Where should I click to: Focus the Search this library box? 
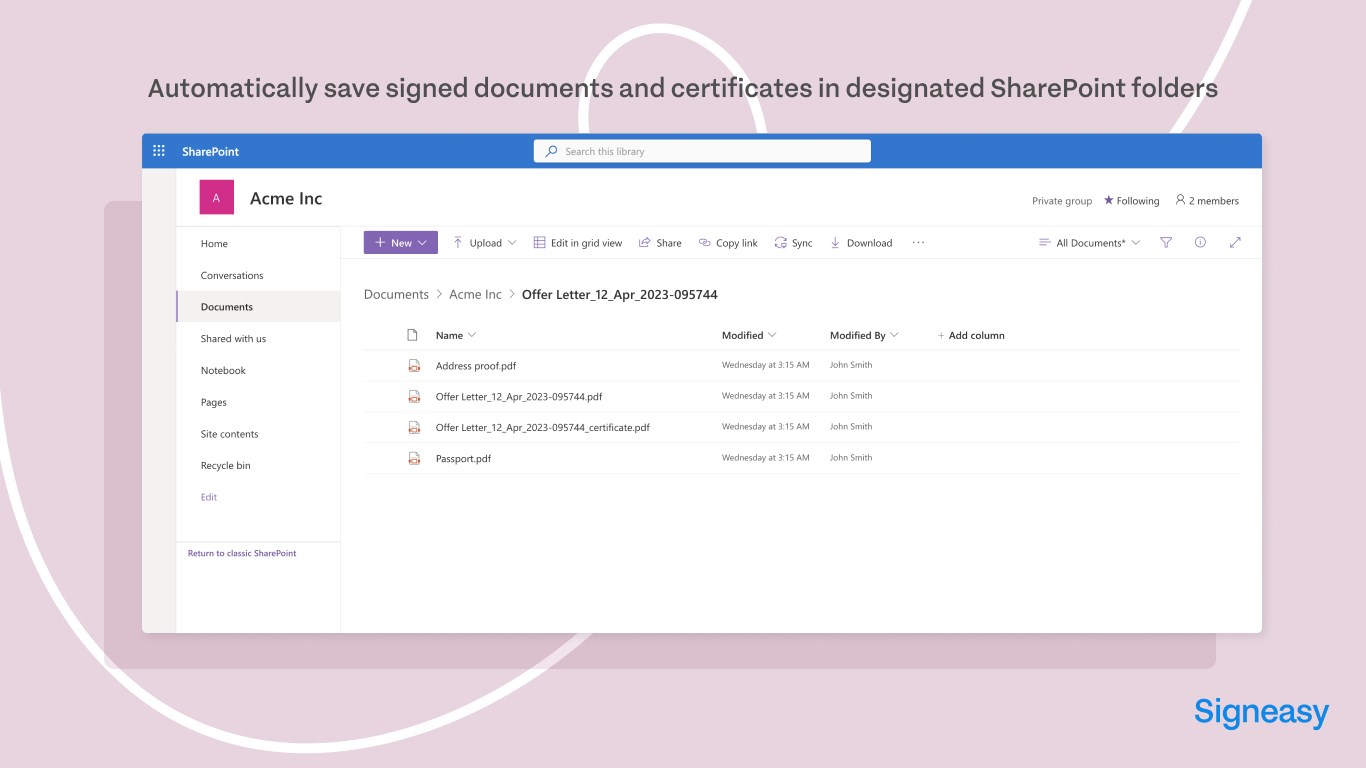tap(702, 151)
